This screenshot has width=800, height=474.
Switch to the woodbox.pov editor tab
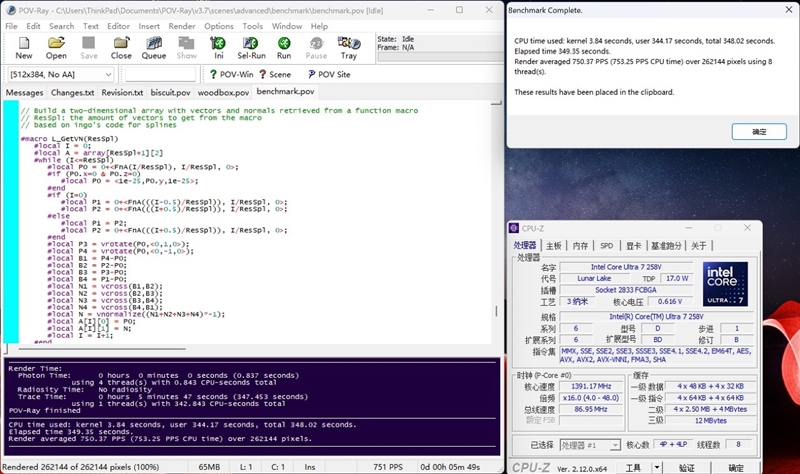pos(223,92)
